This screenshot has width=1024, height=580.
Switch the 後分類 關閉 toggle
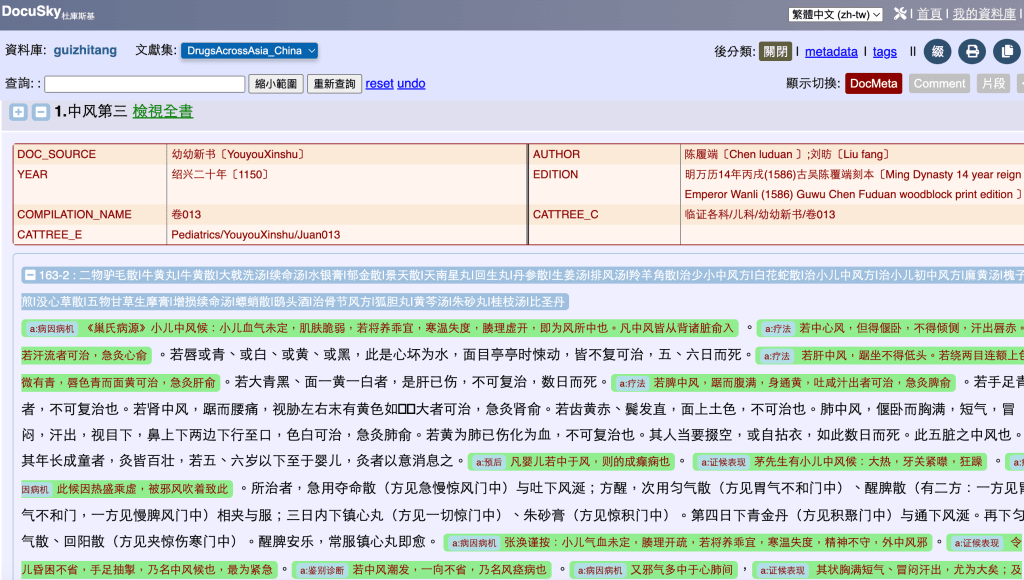pos(775,52)
